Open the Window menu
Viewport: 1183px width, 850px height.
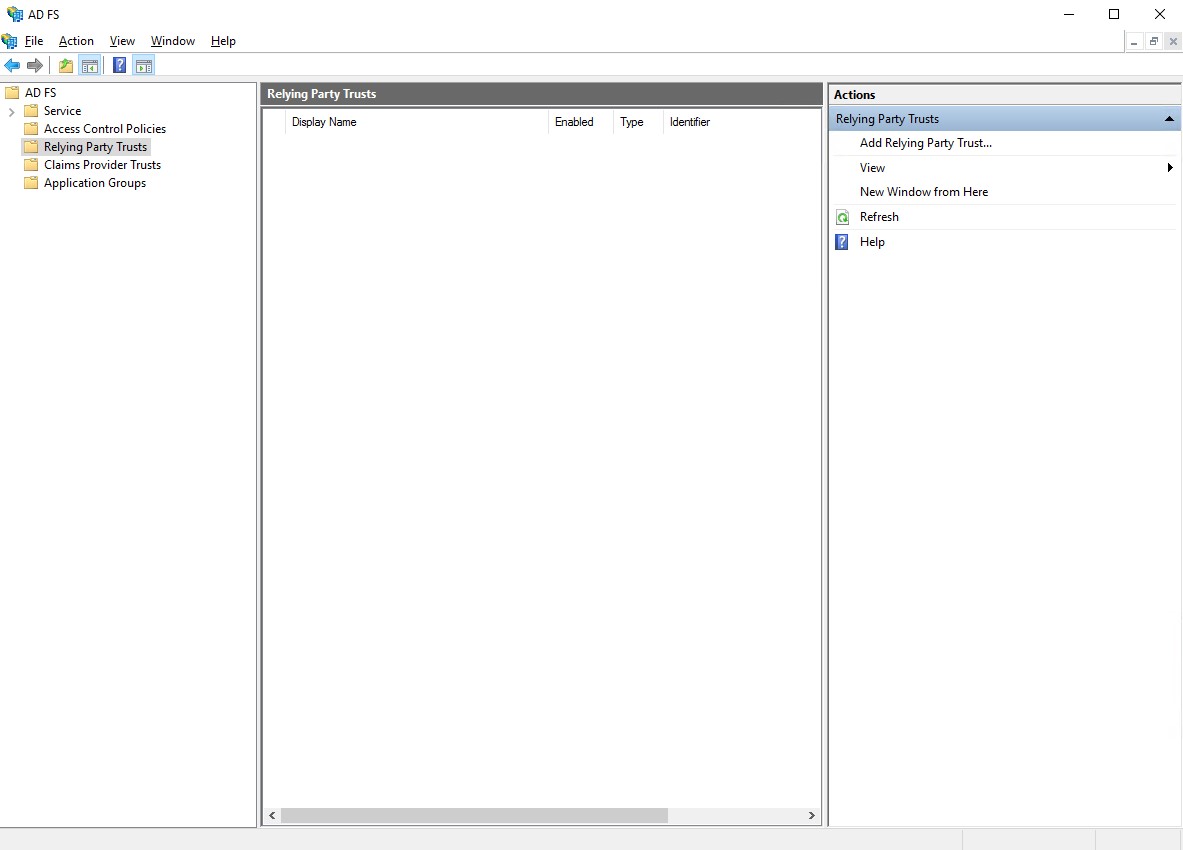(172, 41)
